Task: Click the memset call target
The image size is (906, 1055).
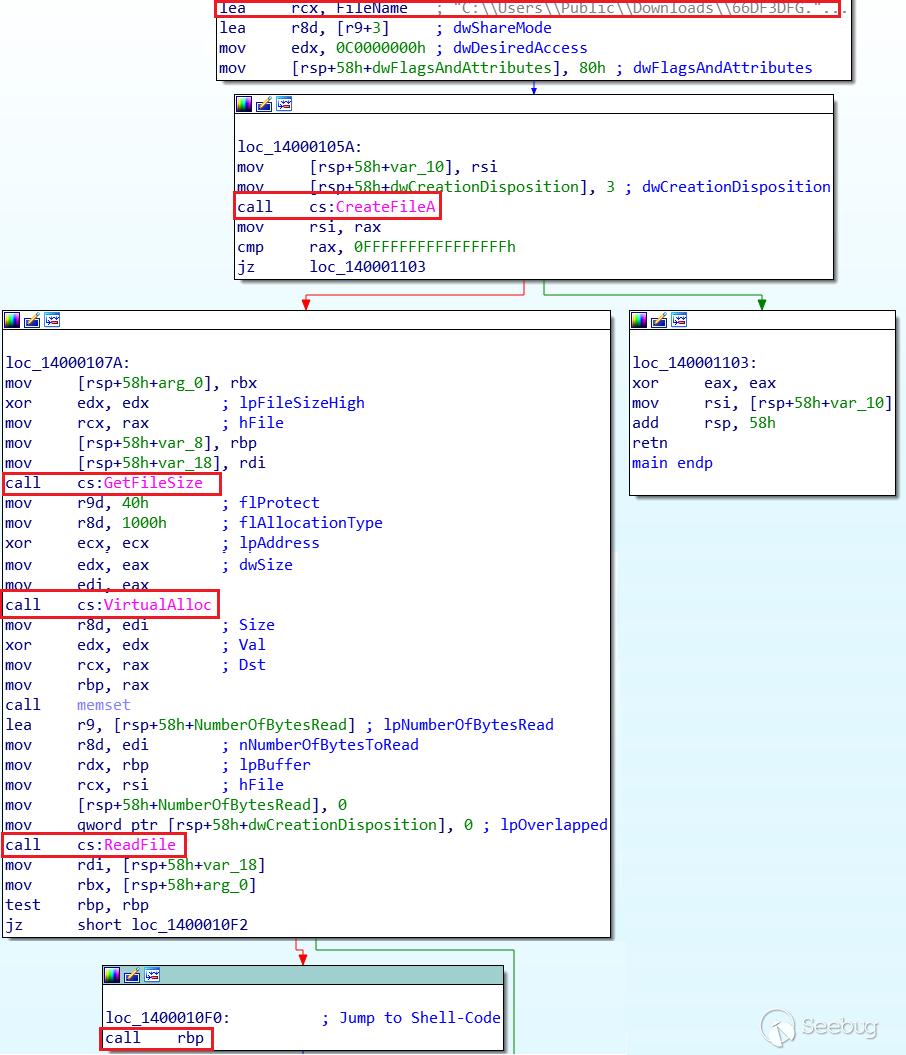Action: [104, 705]
